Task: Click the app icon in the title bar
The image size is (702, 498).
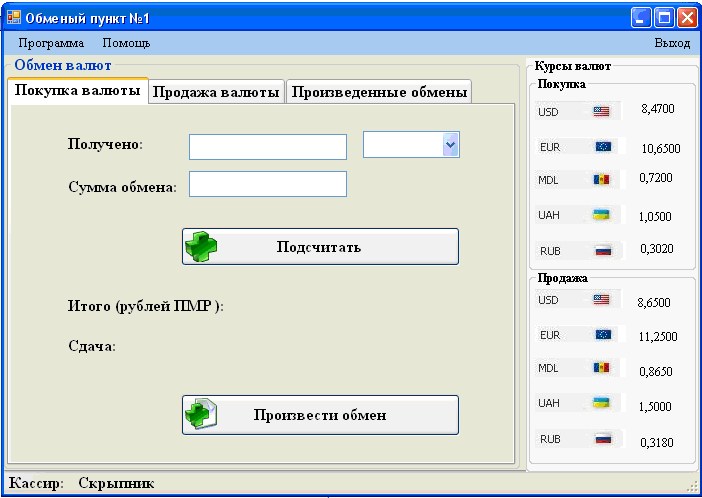Action: [14, 18]
